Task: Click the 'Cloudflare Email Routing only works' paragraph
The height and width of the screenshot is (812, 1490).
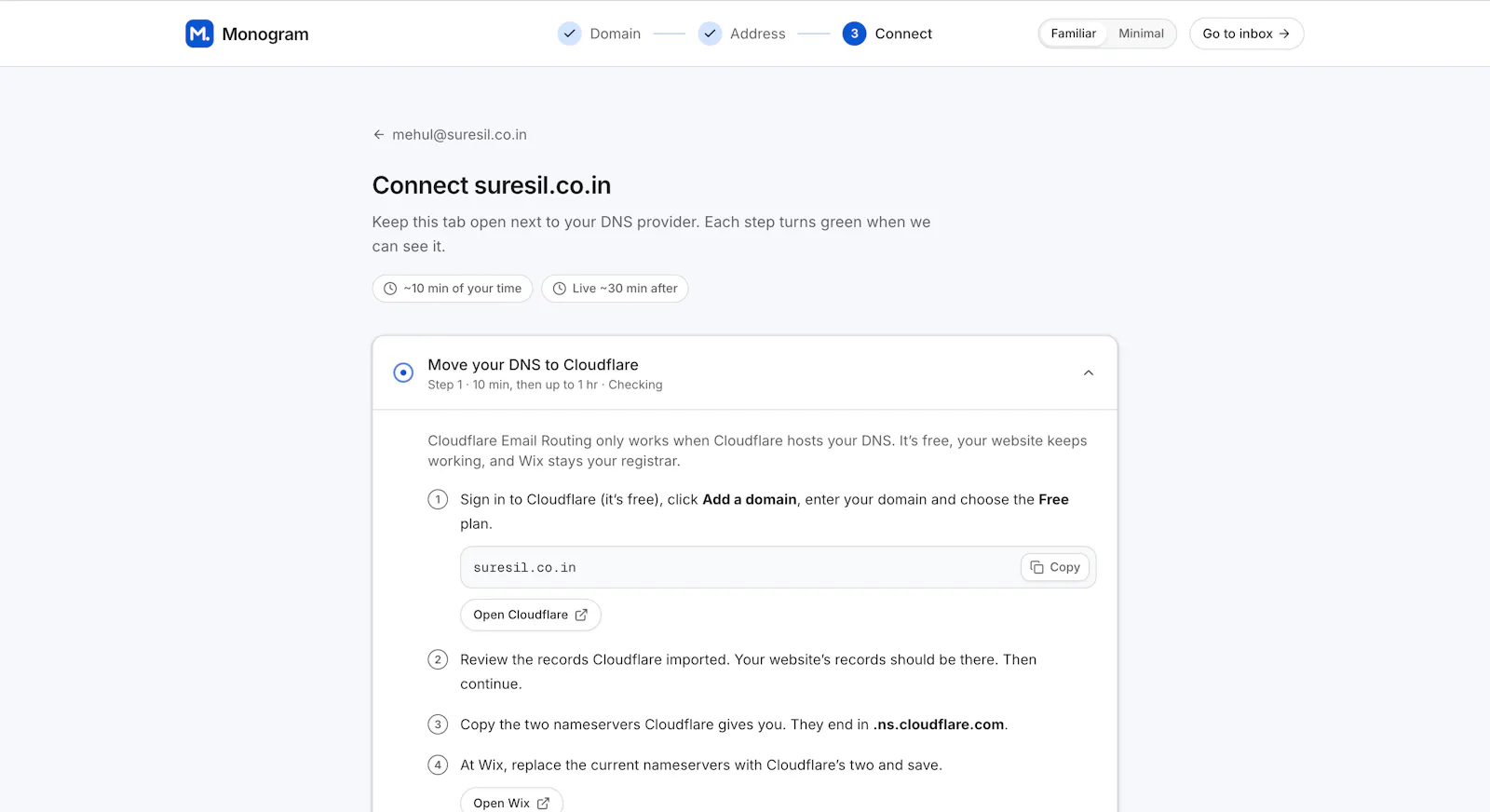Action: pos(757,451)
